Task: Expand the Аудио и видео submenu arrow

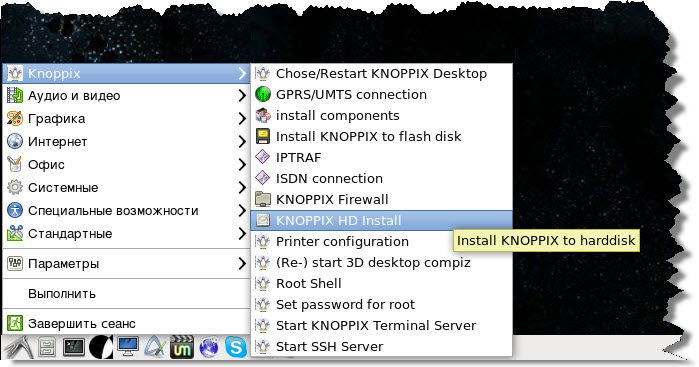Action: tap(242, 95)
